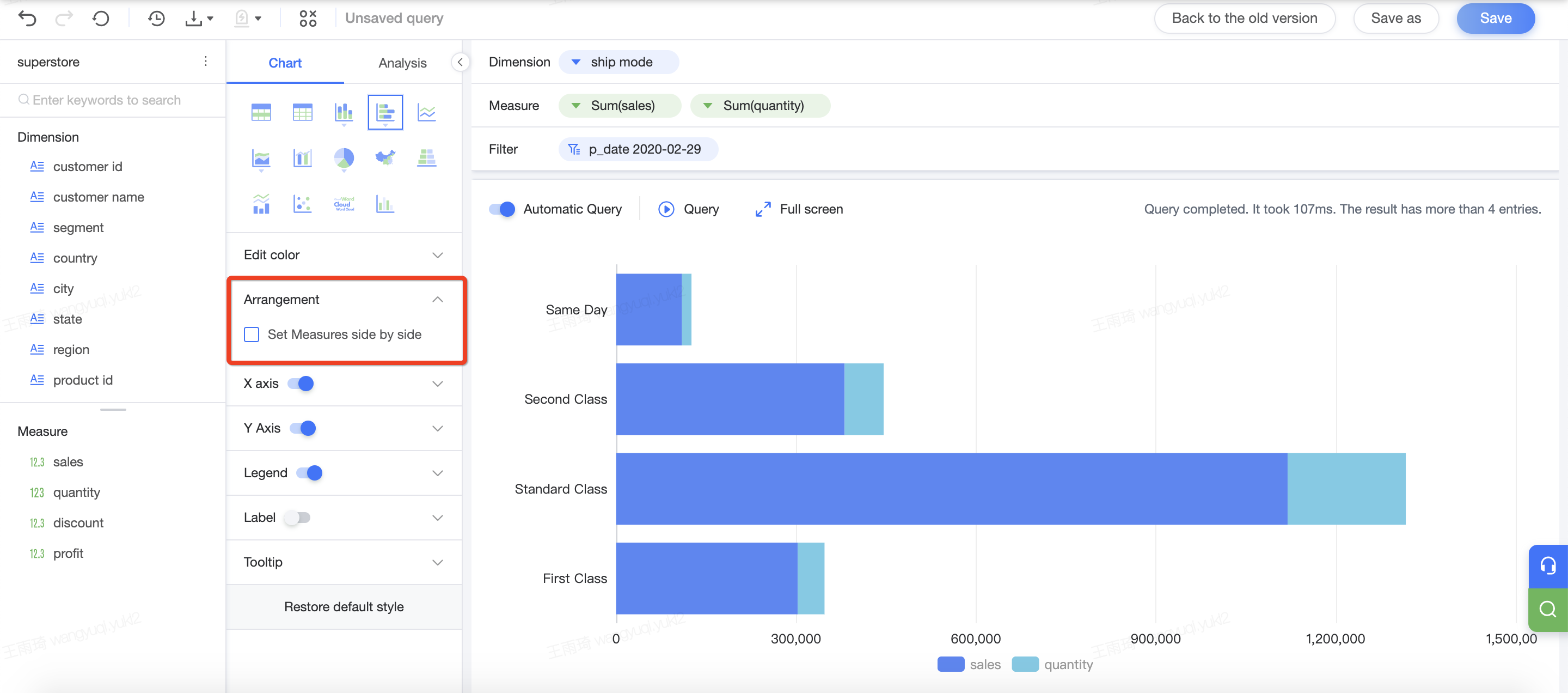The height and width of the screenshot is (693, 1568).
Task: Click the Unsaved query title
Action: 394,19
